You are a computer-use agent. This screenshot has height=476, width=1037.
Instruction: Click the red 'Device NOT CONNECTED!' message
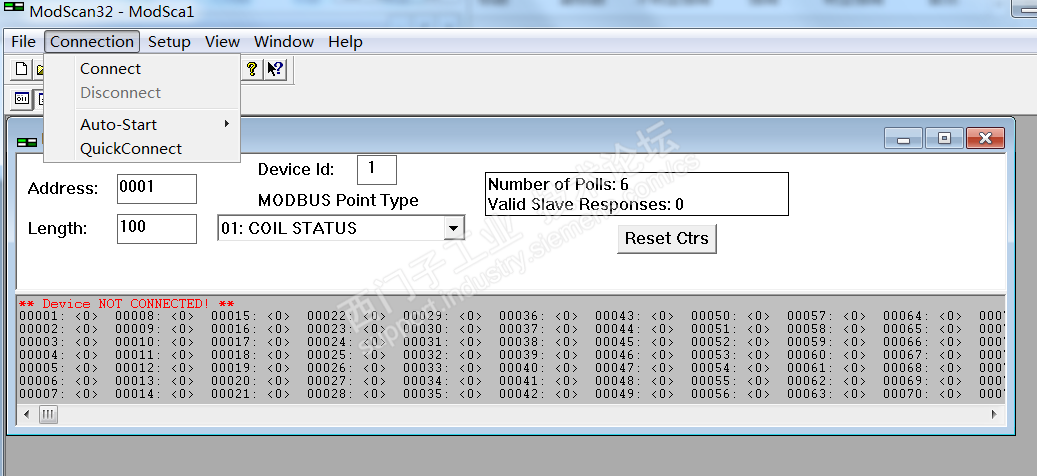point(126,303)
